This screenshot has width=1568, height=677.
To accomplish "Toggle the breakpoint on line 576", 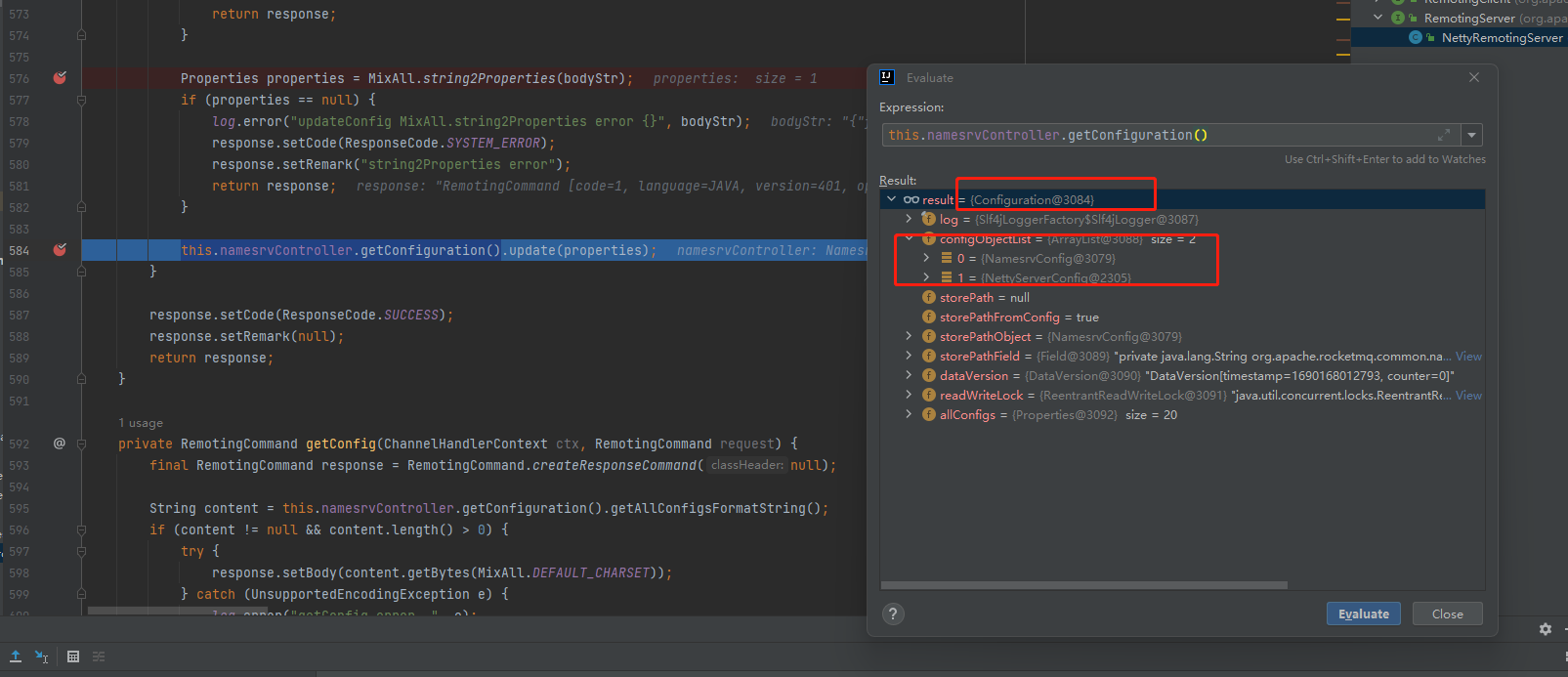I will coord(60,78).
